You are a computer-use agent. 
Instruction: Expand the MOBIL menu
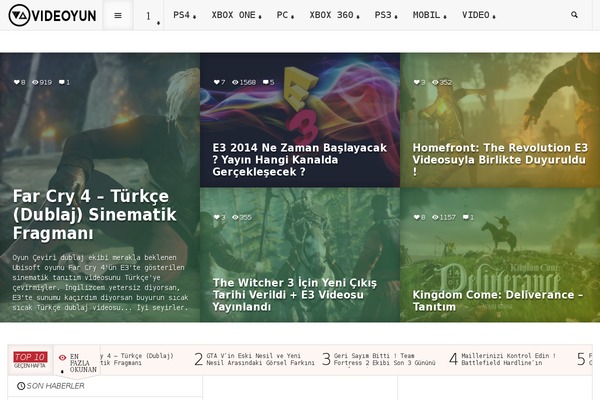[x=429, y=15]
